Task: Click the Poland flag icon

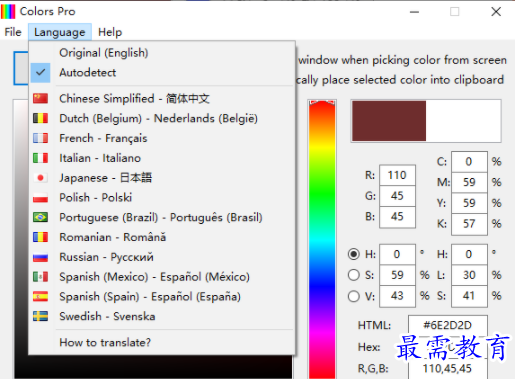Action: pos(40,197)
